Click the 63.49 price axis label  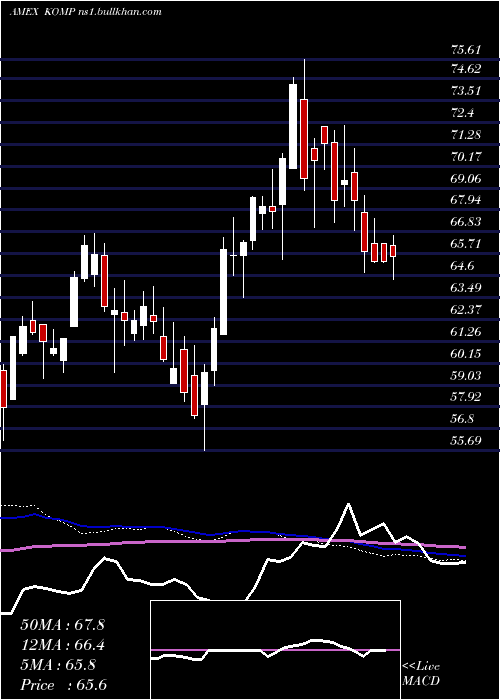tap(466, 288)
